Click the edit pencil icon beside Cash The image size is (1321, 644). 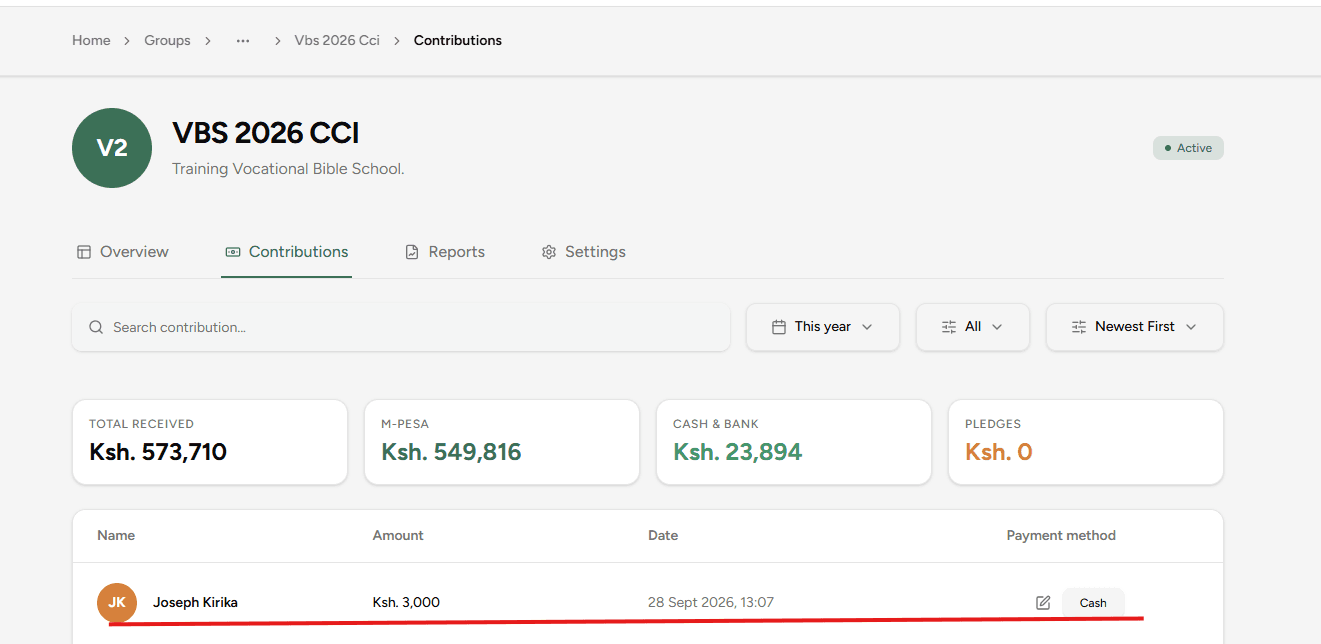coord(1043,602)
